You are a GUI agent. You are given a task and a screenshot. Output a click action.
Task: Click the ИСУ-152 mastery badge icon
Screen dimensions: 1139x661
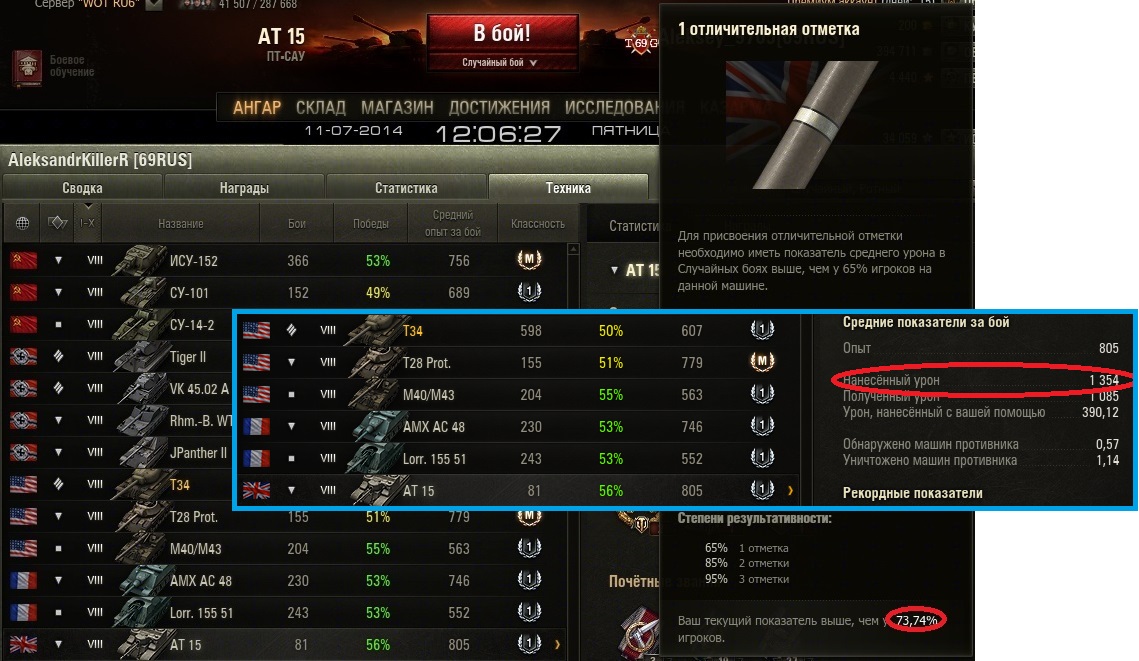529,259
